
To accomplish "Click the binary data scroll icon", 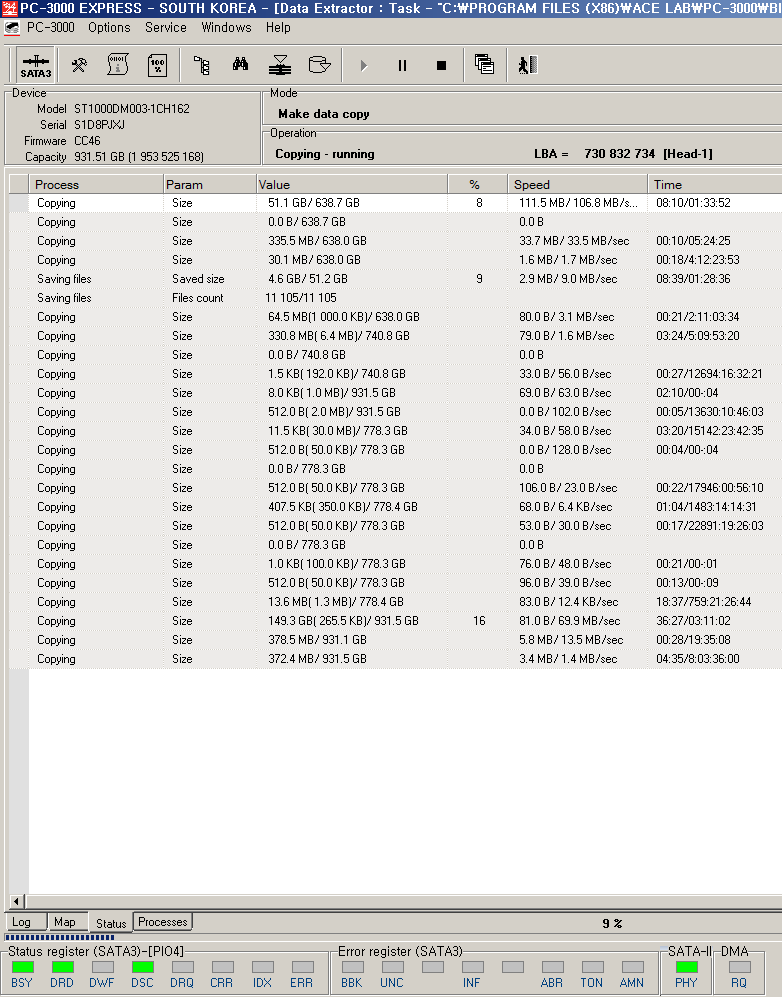I will 118,65.
